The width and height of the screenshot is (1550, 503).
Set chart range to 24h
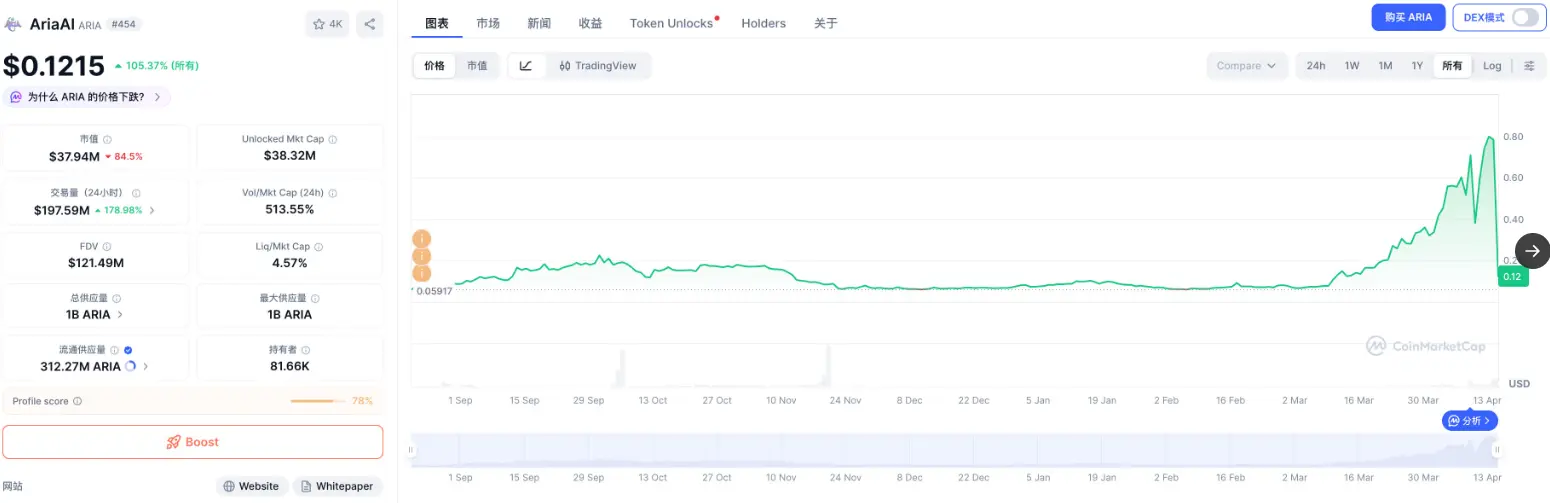coord(1316,66)
